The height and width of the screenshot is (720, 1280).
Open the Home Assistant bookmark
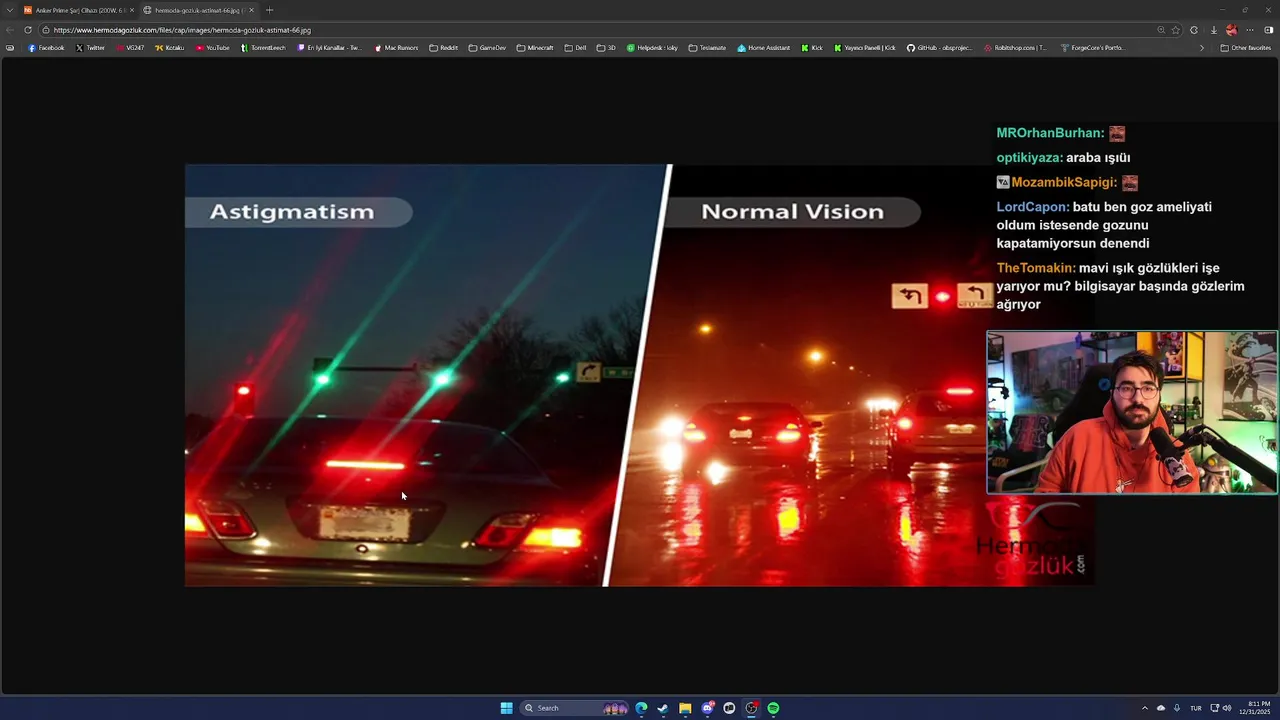click(x=764, y=48)
